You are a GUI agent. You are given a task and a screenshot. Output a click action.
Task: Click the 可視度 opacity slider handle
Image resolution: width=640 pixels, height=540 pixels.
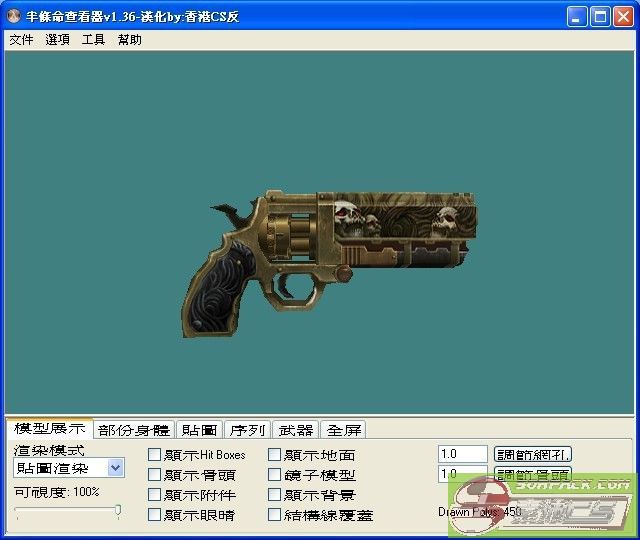point(118,511)
